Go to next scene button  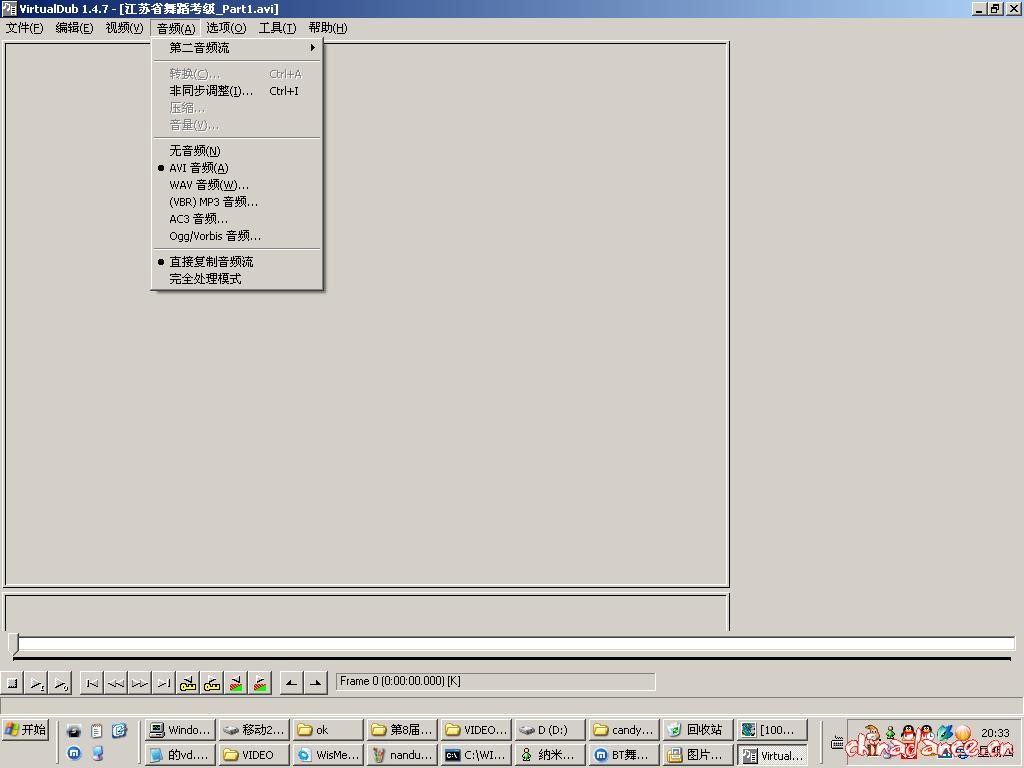pyautogui.click(x=260, y=684)
